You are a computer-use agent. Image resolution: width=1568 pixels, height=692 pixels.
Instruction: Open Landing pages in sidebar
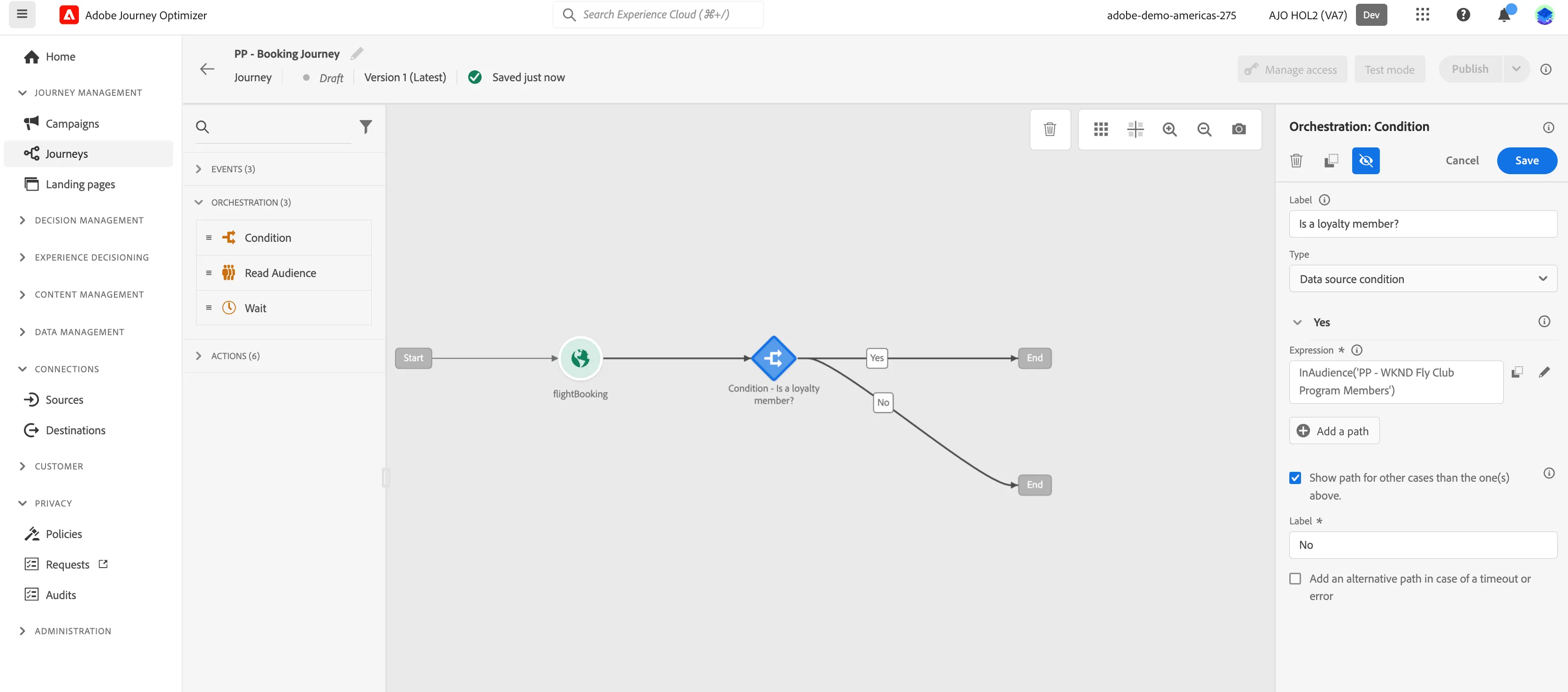point(80,185)
